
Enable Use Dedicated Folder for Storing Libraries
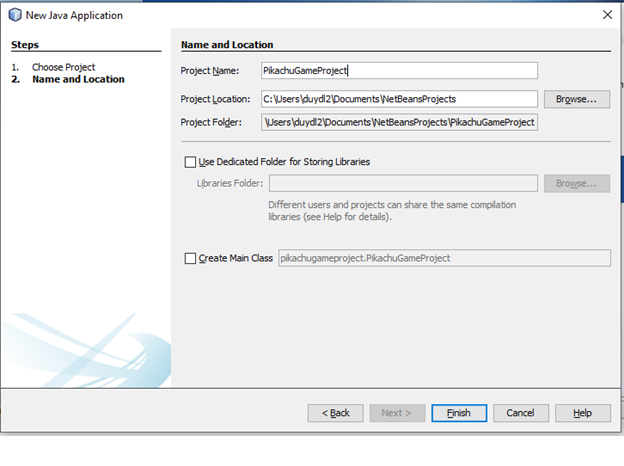pyautogui.click(x=191, y=162)
